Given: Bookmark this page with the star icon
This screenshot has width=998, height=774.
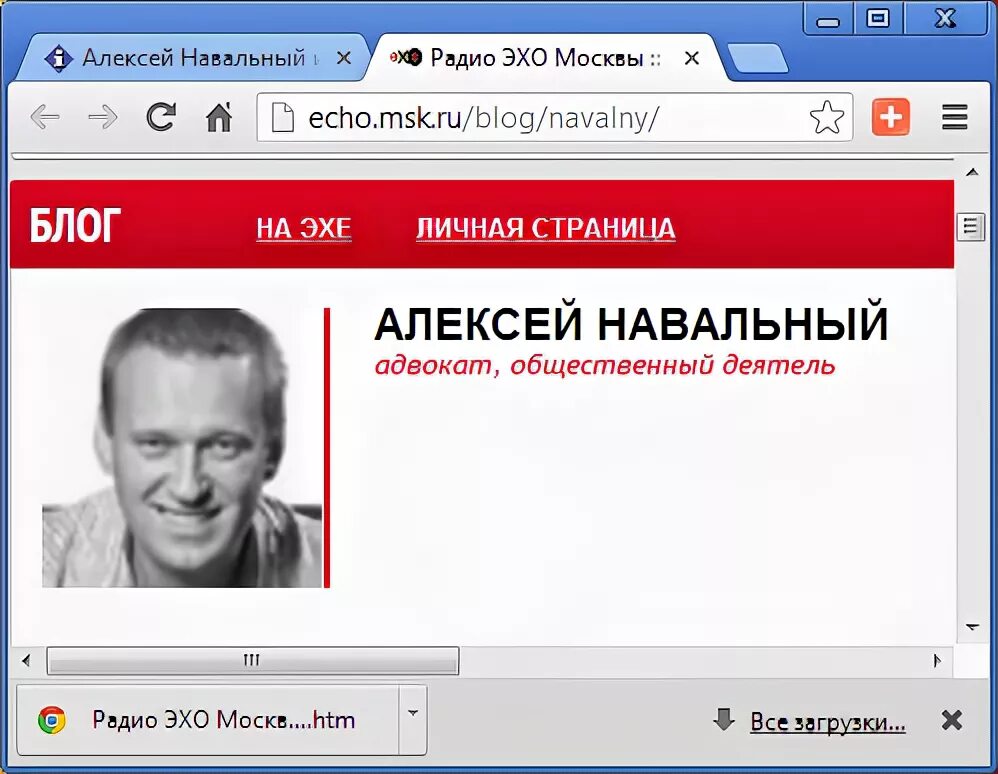Looking at the screenshot, I should [826, 117].
